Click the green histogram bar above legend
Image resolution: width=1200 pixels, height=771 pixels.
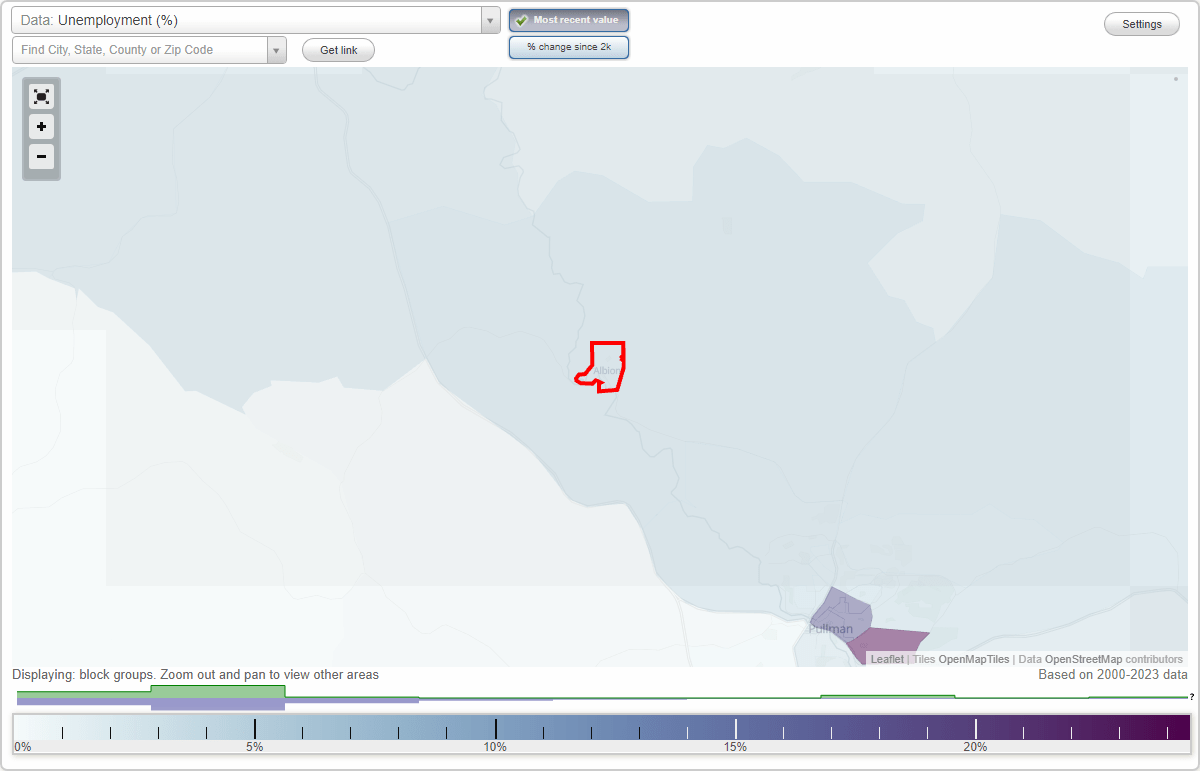pyautogui.click(x=218, y=691)
